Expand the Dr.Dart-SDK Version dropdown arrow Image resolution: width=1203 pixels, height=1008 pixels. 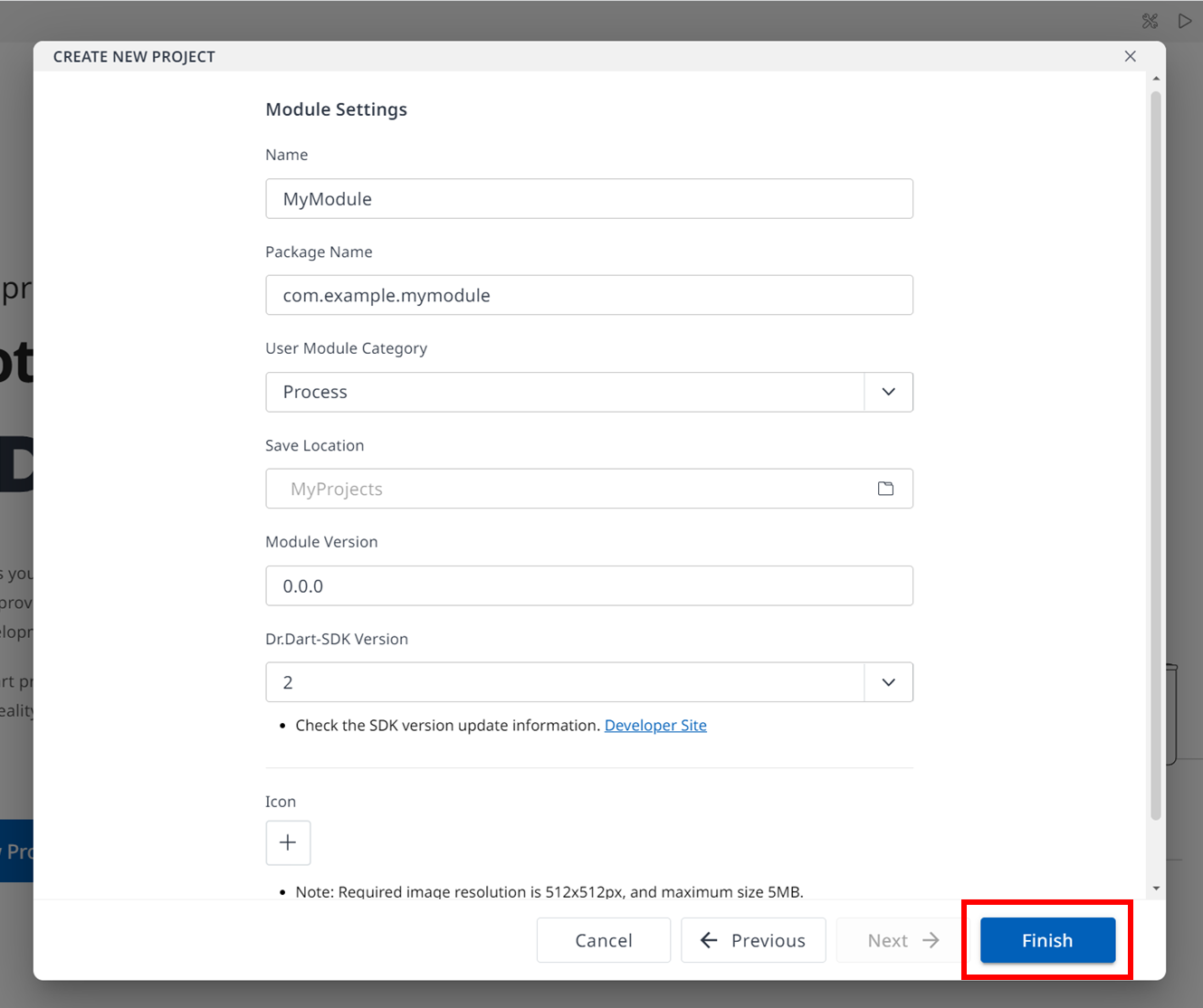(888, 682)
